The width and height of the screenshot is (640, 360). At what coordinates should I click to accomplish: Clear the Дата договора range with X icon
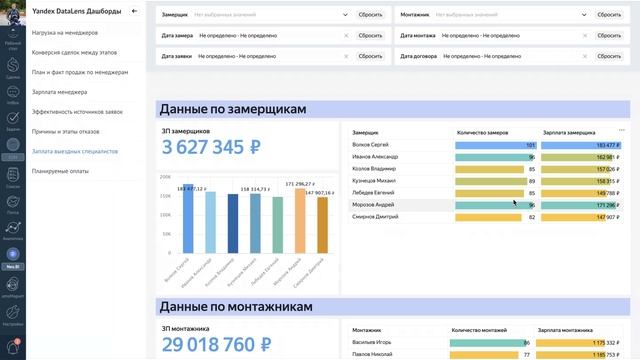[585, 56]
